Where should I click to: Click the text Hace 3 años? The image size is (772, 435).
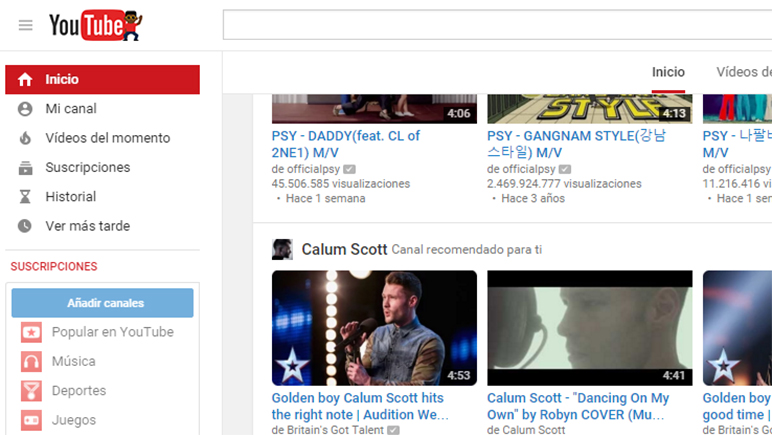533,199
